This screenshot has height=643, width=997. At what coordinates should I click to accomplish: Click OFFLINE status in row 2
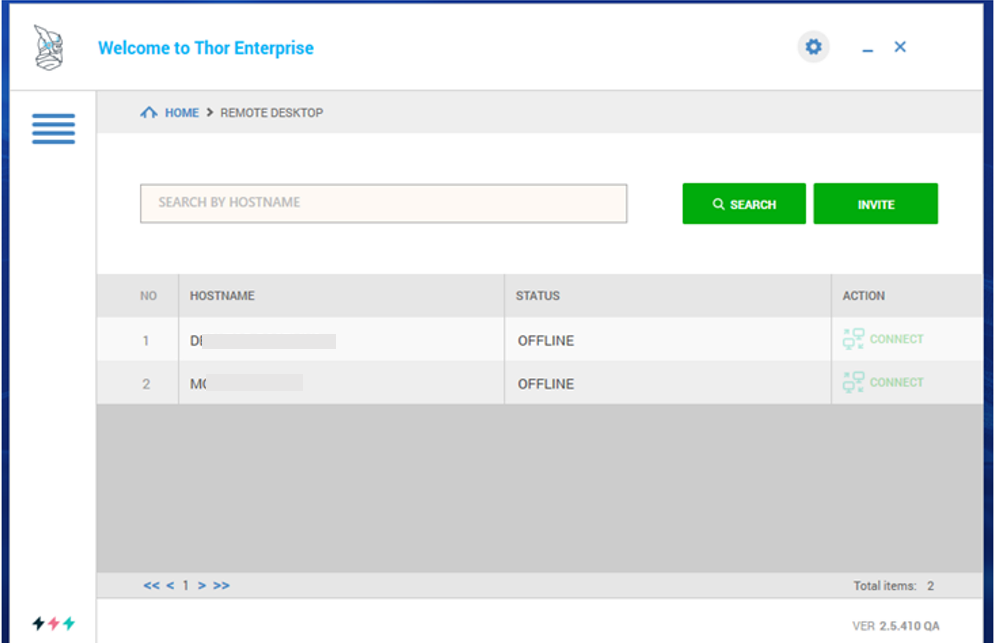click(x=546, y=384)
